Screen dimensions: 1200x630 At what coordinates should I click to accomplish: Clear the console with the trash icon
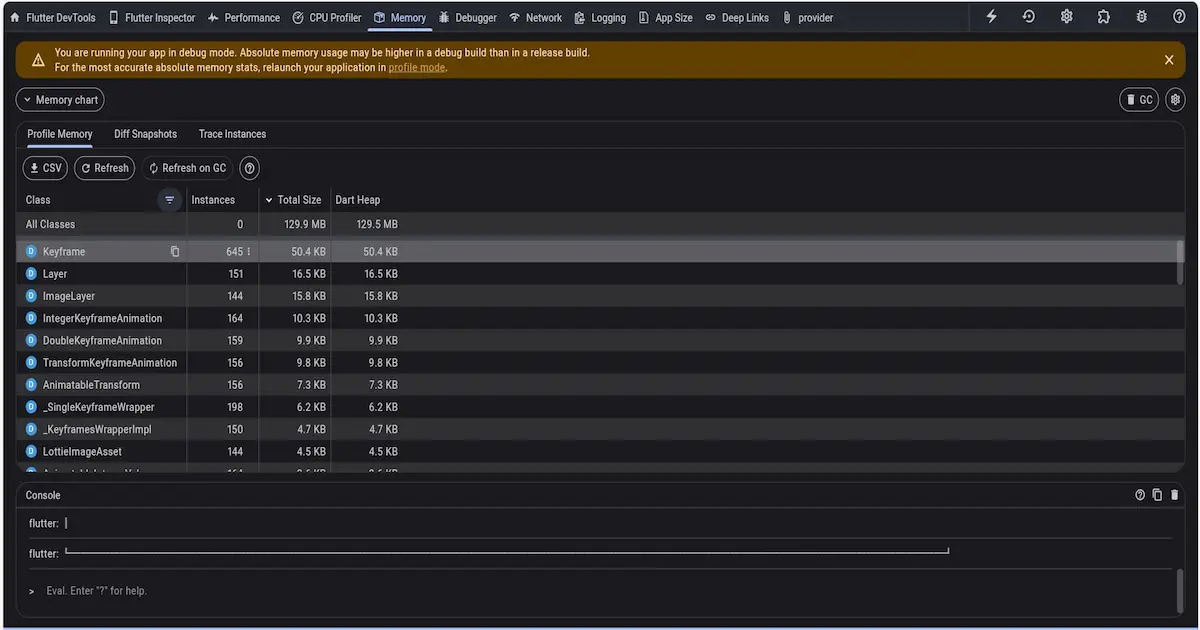(1175, 495)
